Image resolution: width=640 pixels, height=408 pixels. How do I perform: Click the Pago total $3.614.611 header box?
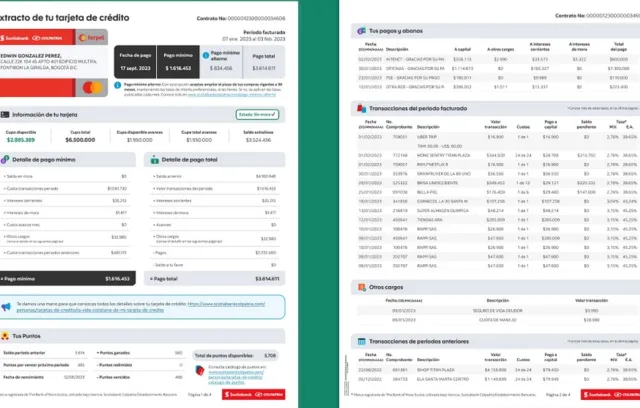[x=264, y=62]
